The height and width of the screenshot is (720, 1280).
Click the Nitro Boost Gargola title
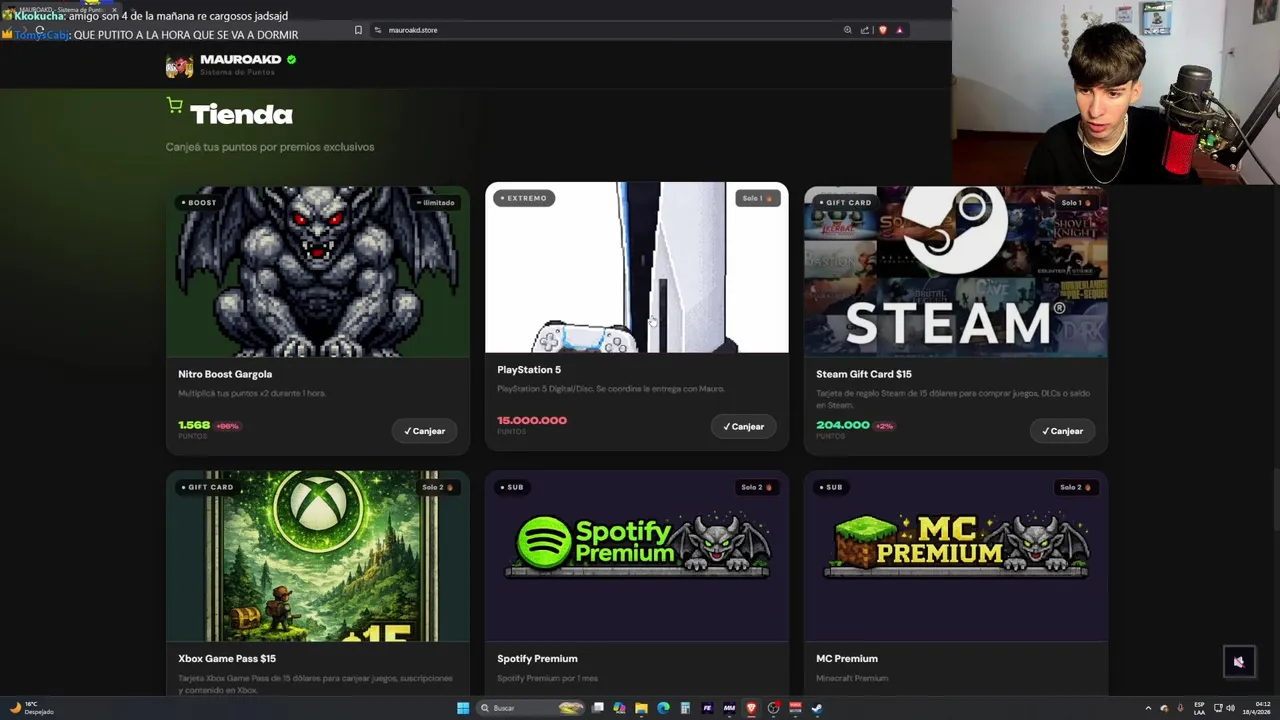pos(225,374)
